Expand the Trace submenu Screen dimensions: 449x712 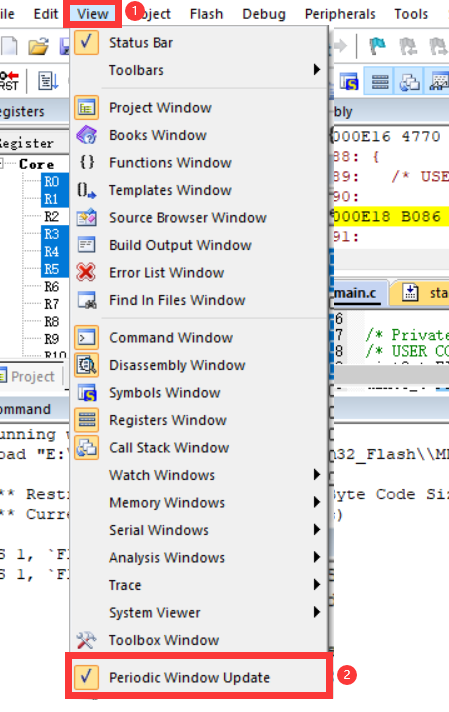point(199,585)
